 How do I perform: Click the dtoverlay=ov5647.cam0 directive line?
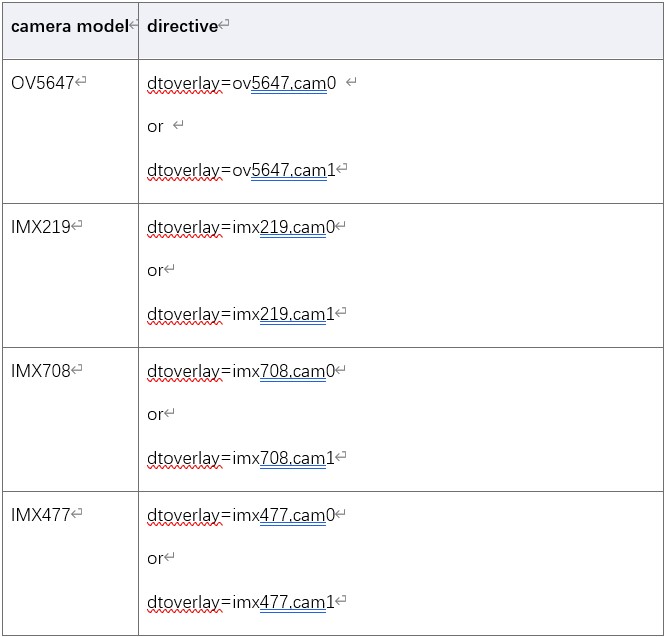(x=241, y=83)
